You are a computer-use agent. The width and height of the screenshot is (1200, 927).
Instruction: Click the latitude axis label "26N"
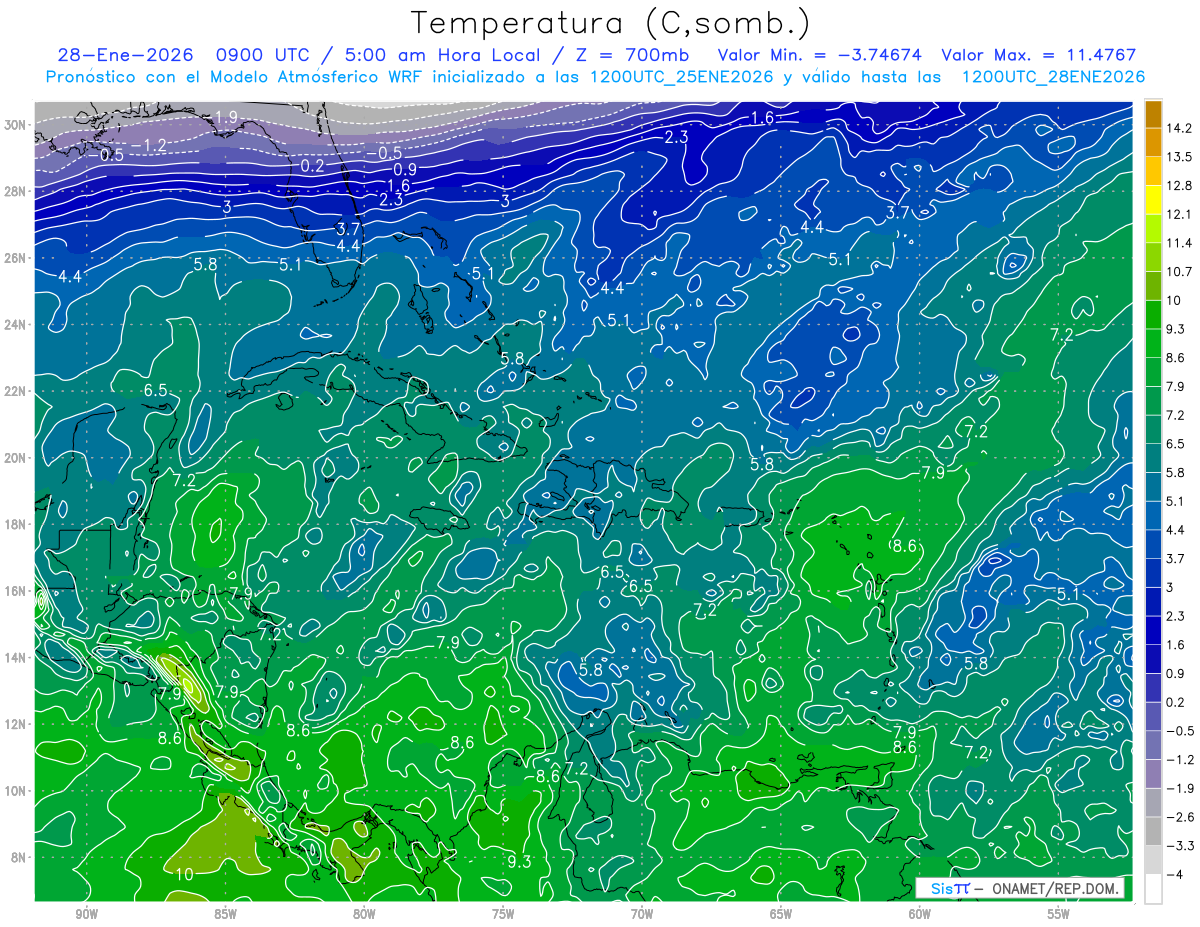(16, 258)
